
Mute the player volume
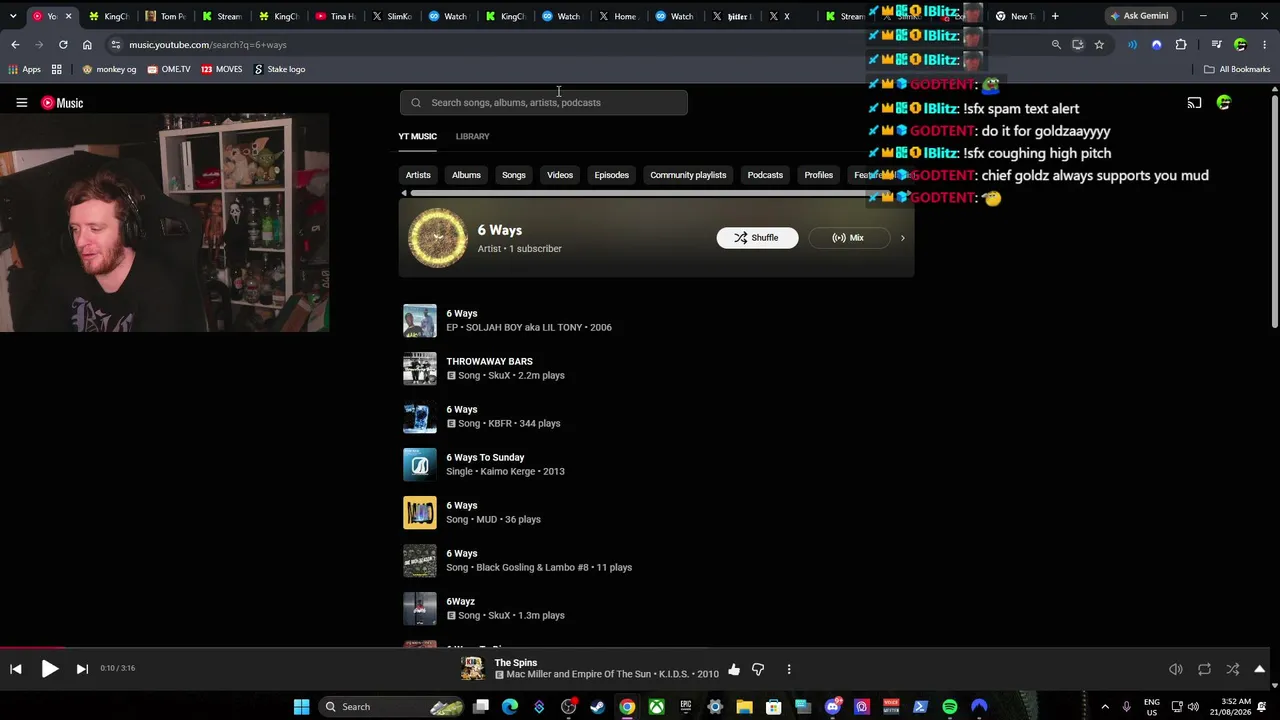coord(1176,670)
